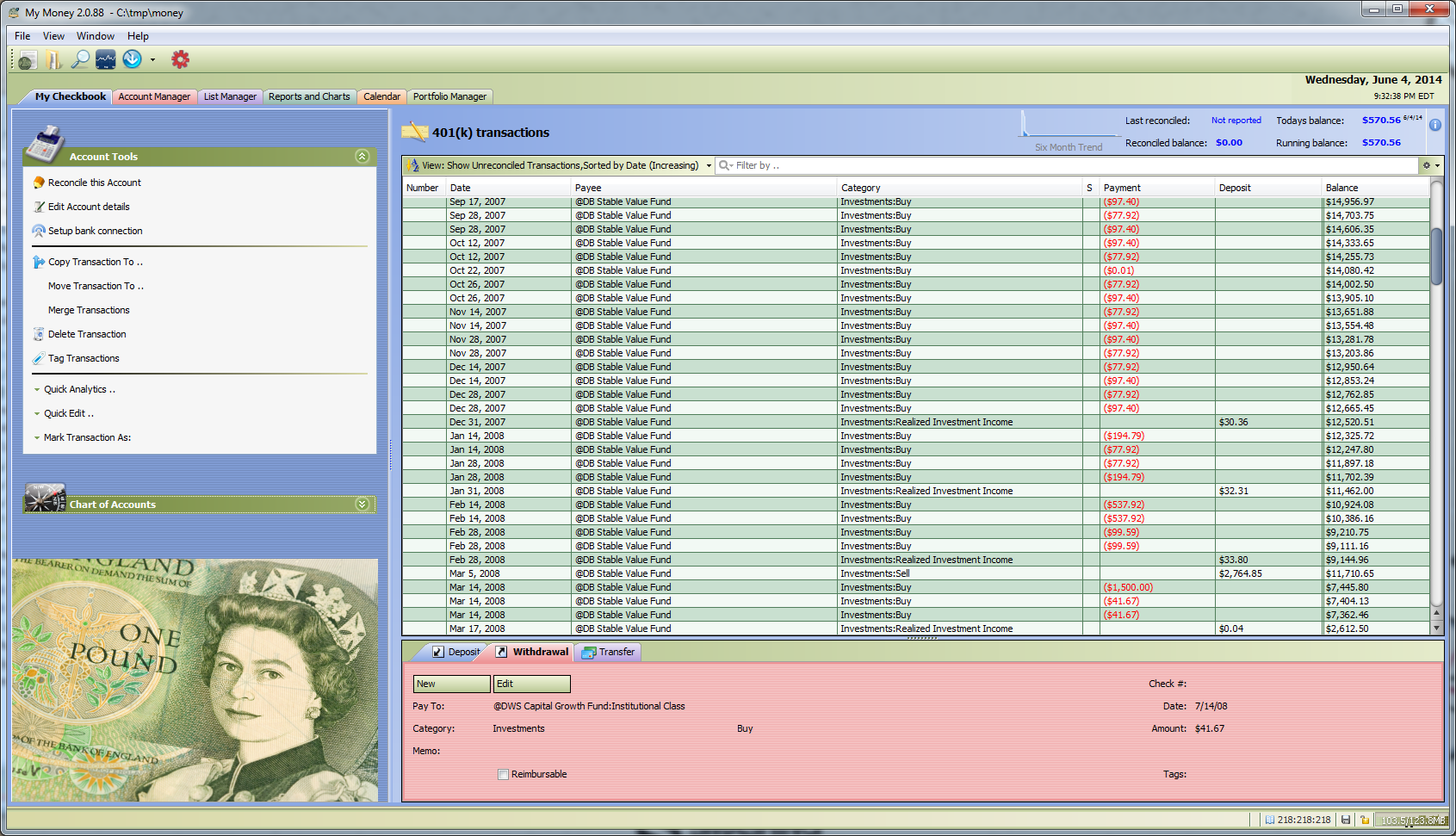Image resolution: width=1456 pixels, height=836 pixels.
Task: Click the blue info icon near balances
Action: point(1435,125)
